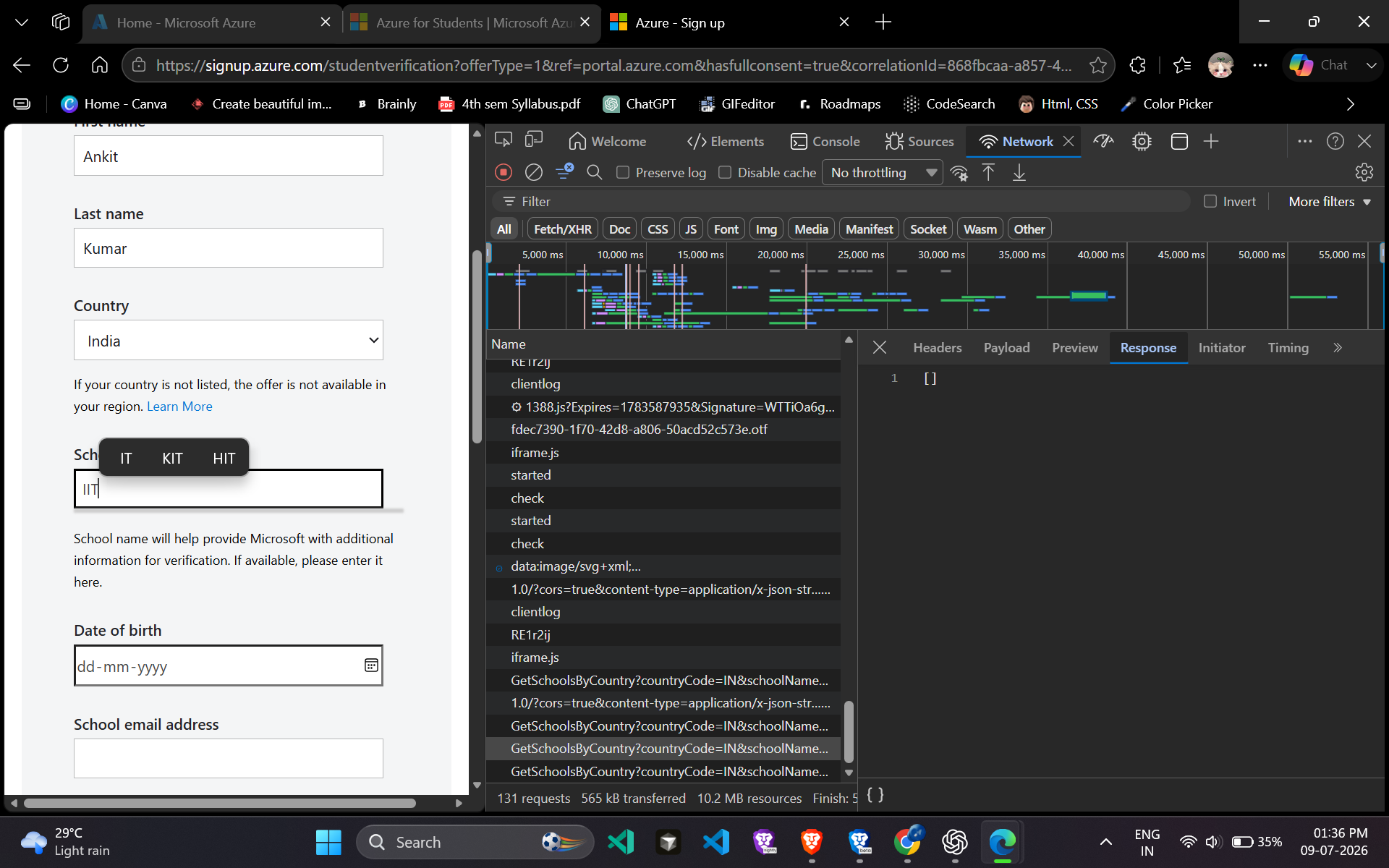Show more request detail tabs chevron
The image size is (1389, 868).
pyautogui.click(x=1338, y=348)
